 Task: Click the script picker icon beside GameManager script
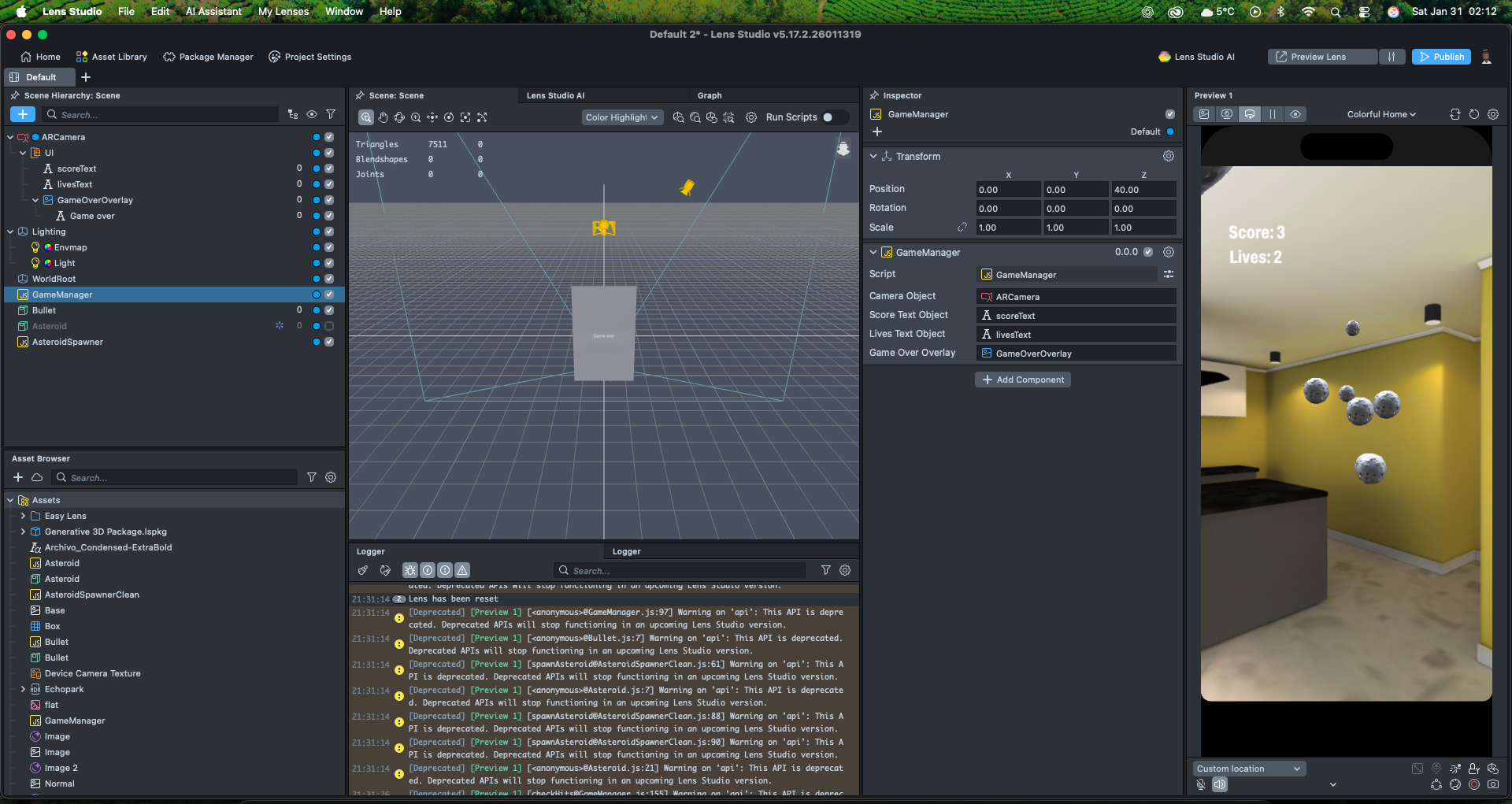(x=1169, y=275)
